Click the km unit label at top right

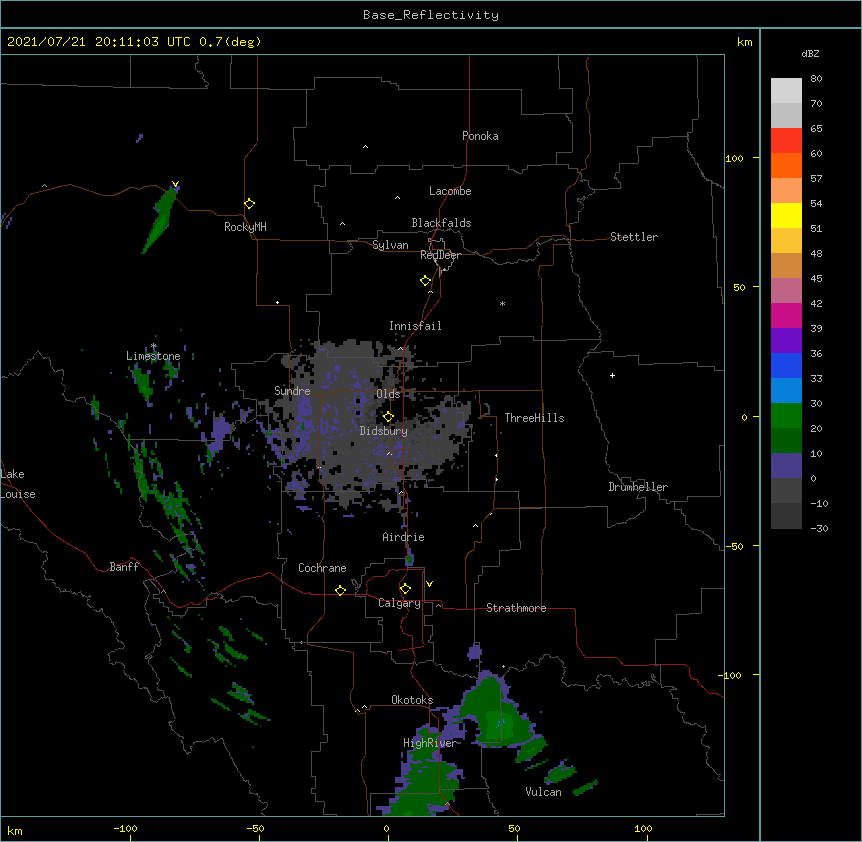pyautogui.click(x=744, y=42)
